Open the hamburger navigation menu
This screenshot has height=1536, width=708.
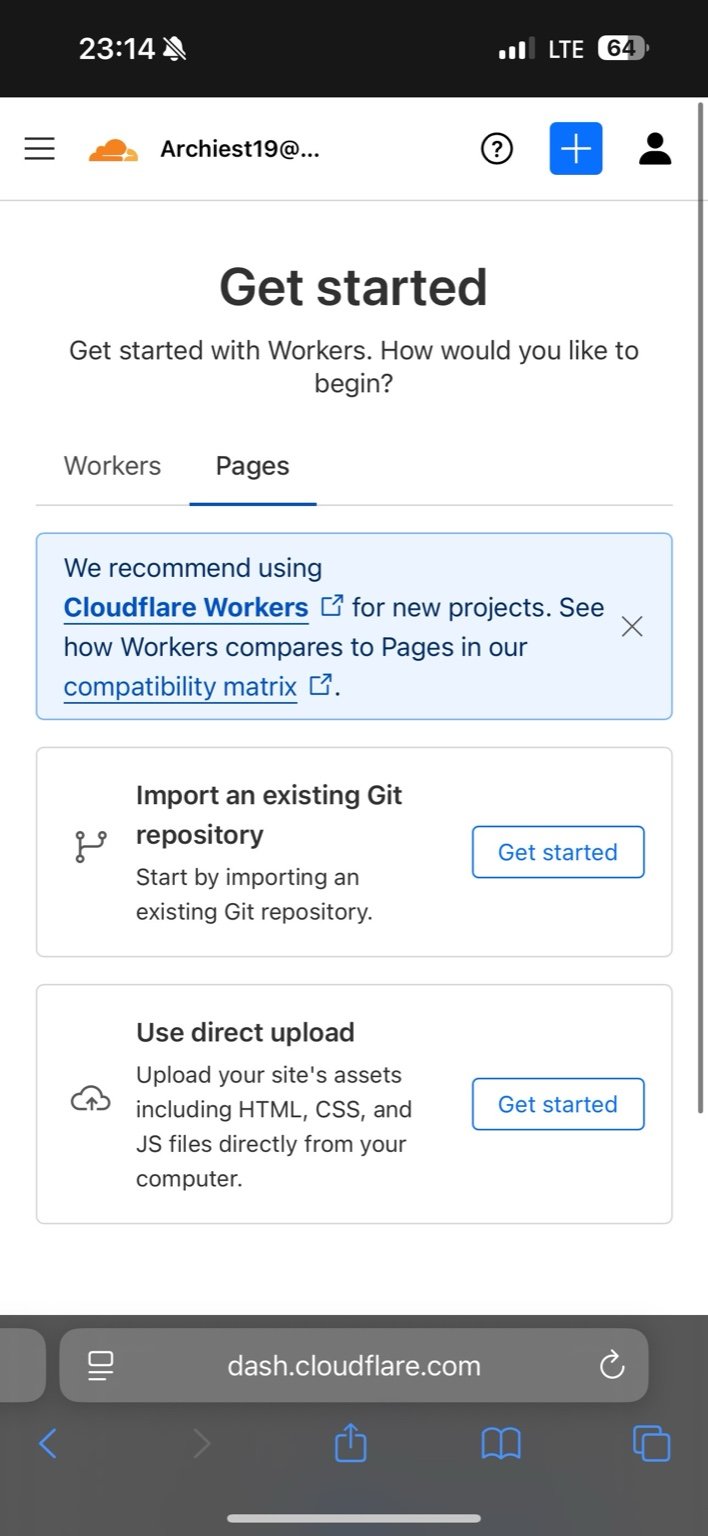39,149
